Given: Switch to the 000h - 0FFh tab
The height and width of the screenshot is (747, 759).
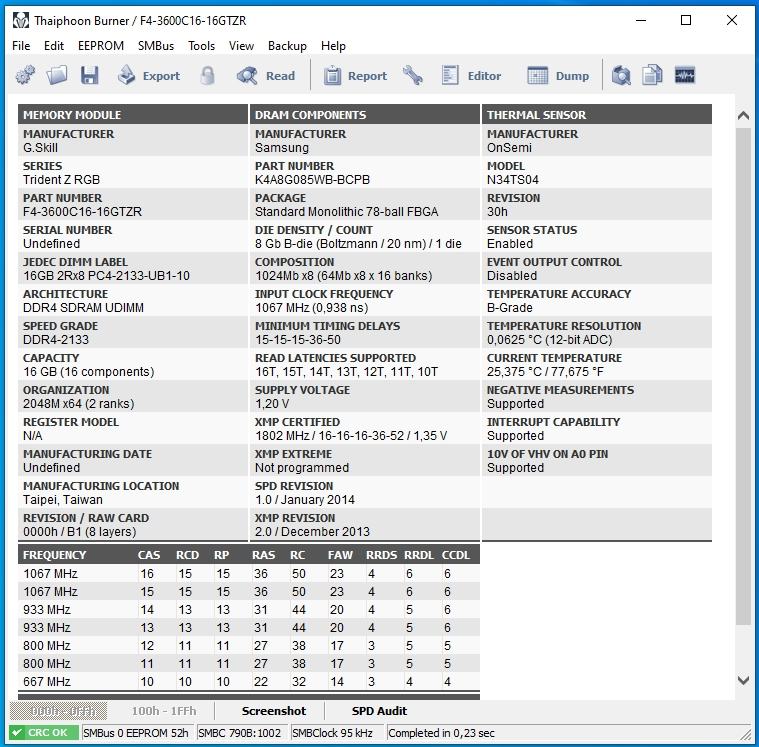Looking at the screenshot, I should pyautogui.click(x=59, y=711).
